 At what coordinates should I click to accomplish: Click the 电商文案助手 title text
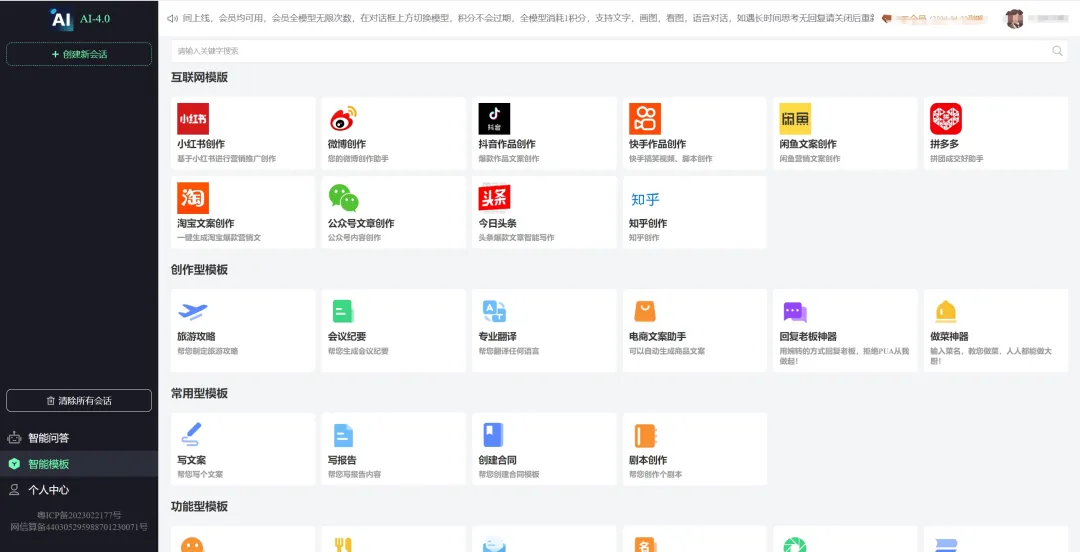point(658,336)
